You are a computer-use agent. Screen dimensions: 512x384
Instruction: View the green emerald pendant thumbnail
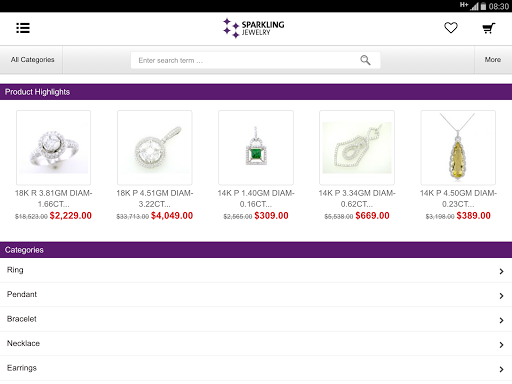coord(256,148)
